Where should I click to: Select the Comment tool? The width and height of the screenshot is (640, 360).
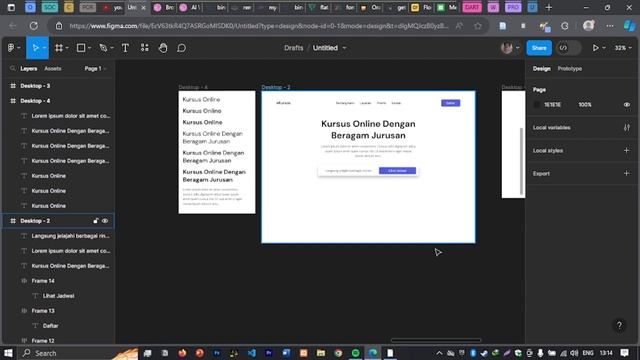(182, 48)
